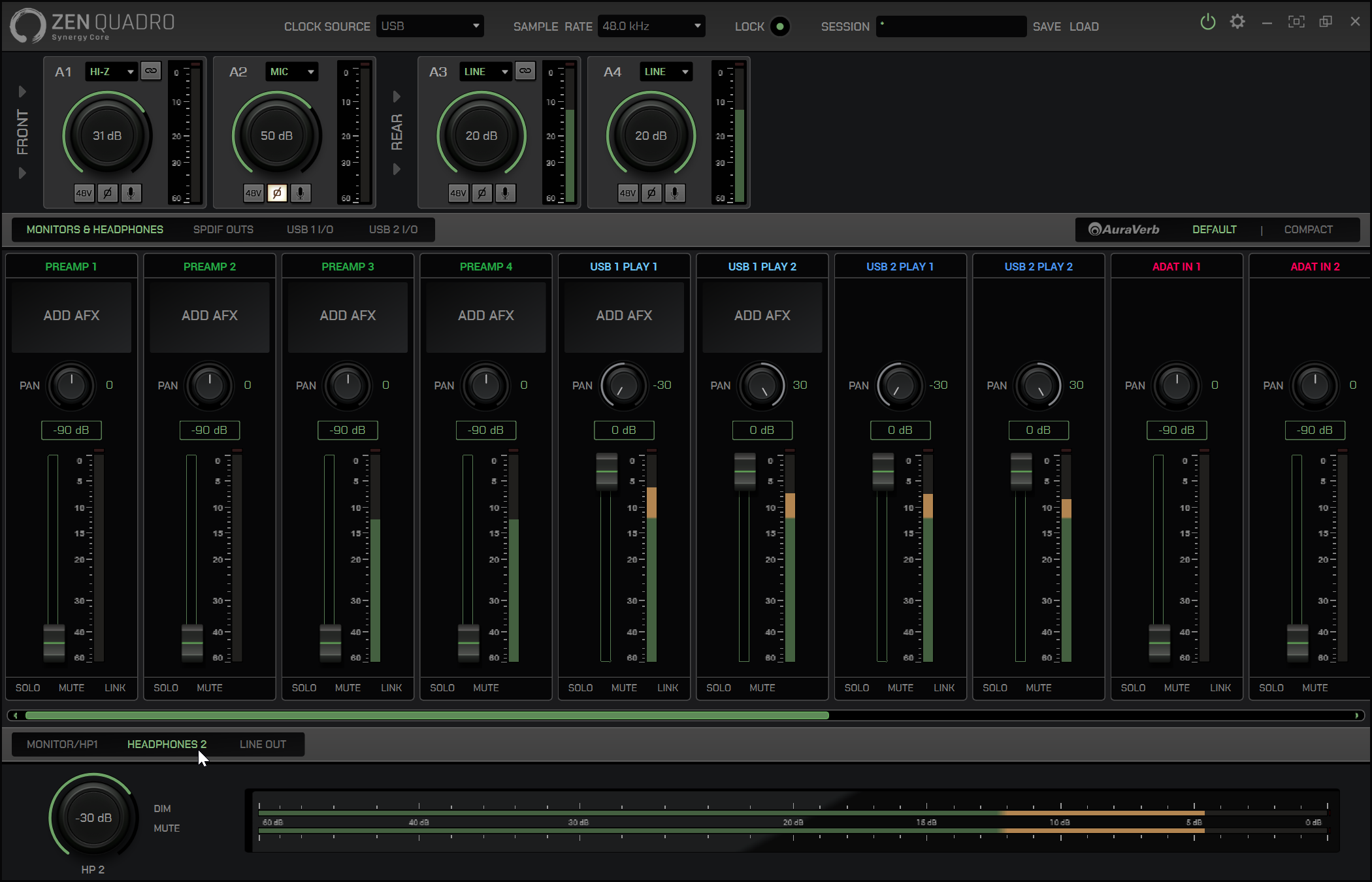Add AFX effect on PREAMP 1
This screenshot has width=1372, height=882.
point(71,316)
